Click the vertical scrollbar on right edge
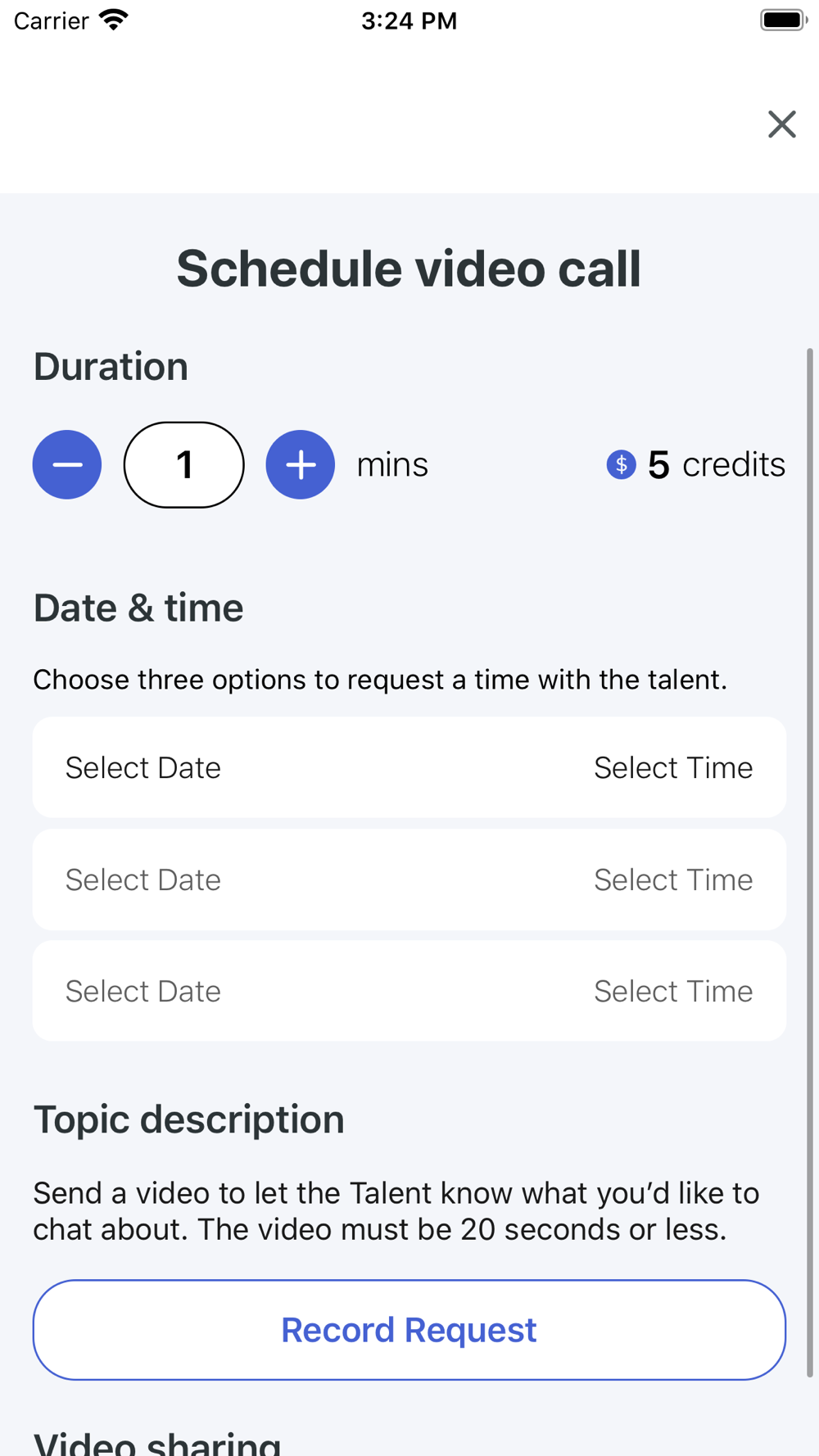Image resolution: width=819 pixels, height=1456 pixels. (810, 863)
